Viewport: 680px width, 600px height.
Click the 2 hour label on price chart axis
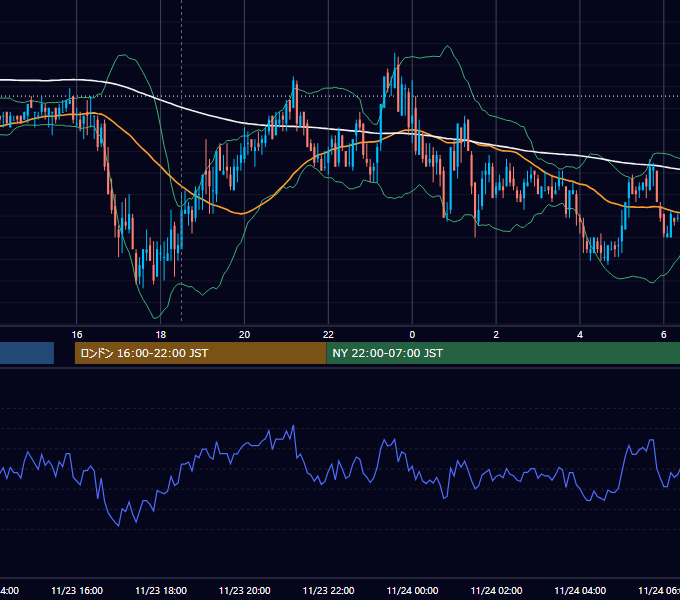point(496,335)
